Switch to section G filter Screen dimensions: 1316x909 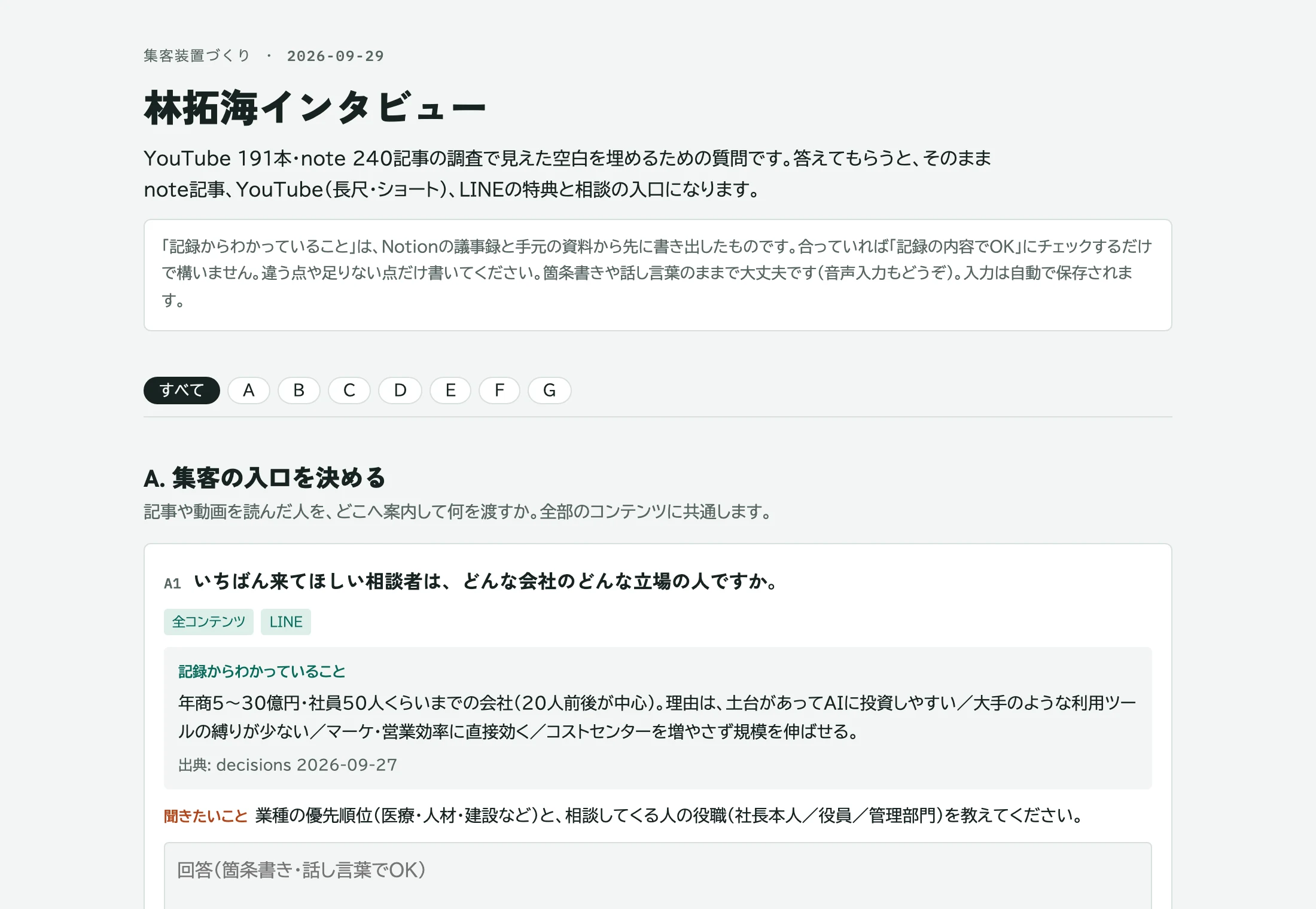tap(549, 391)
